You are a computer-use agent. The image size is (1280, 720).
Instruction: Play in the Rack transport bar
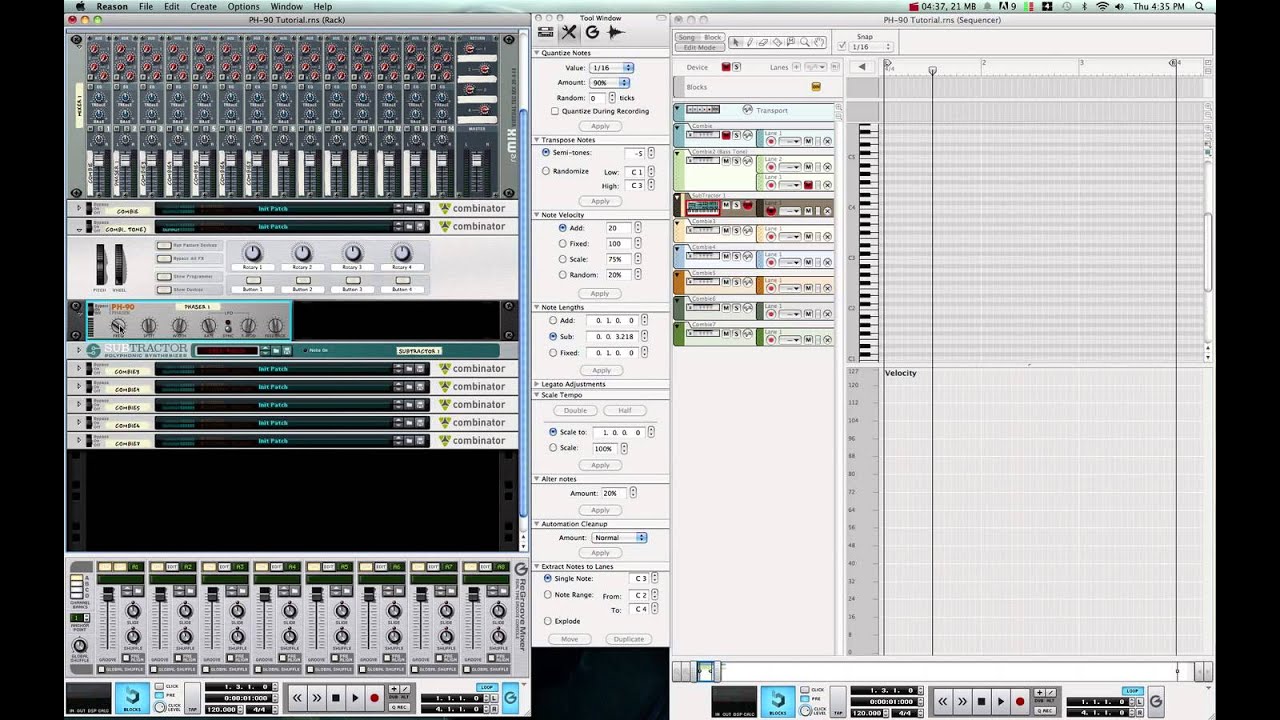click(355, 698)
